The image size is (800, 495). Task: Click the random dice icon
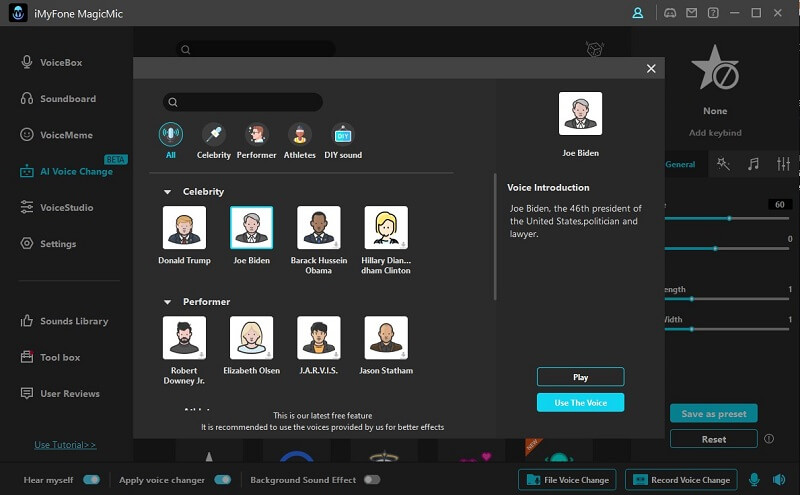pyautogui.click(x=594, y=49)
